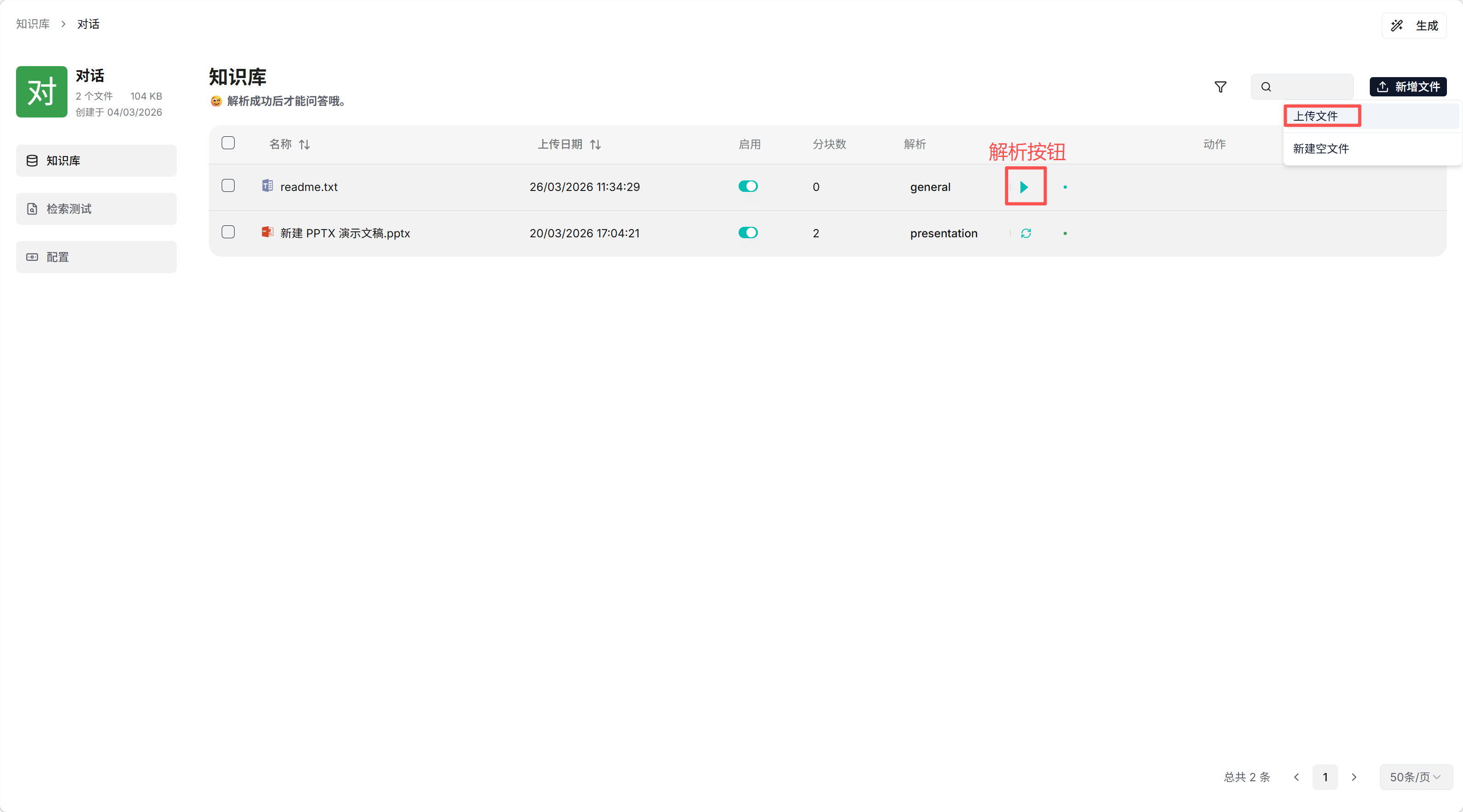Re-parse the PPTX file via refresh icon

(1026, 233)
